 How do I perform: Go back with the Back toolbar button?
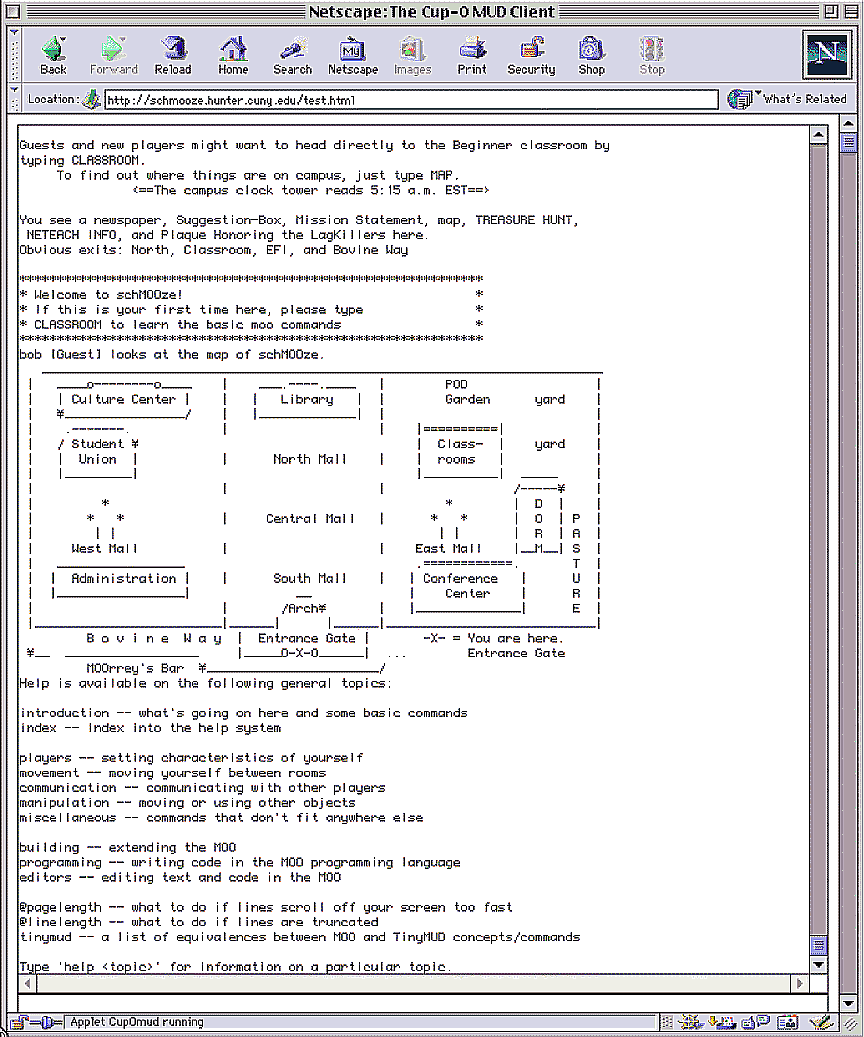click(53, 56)
